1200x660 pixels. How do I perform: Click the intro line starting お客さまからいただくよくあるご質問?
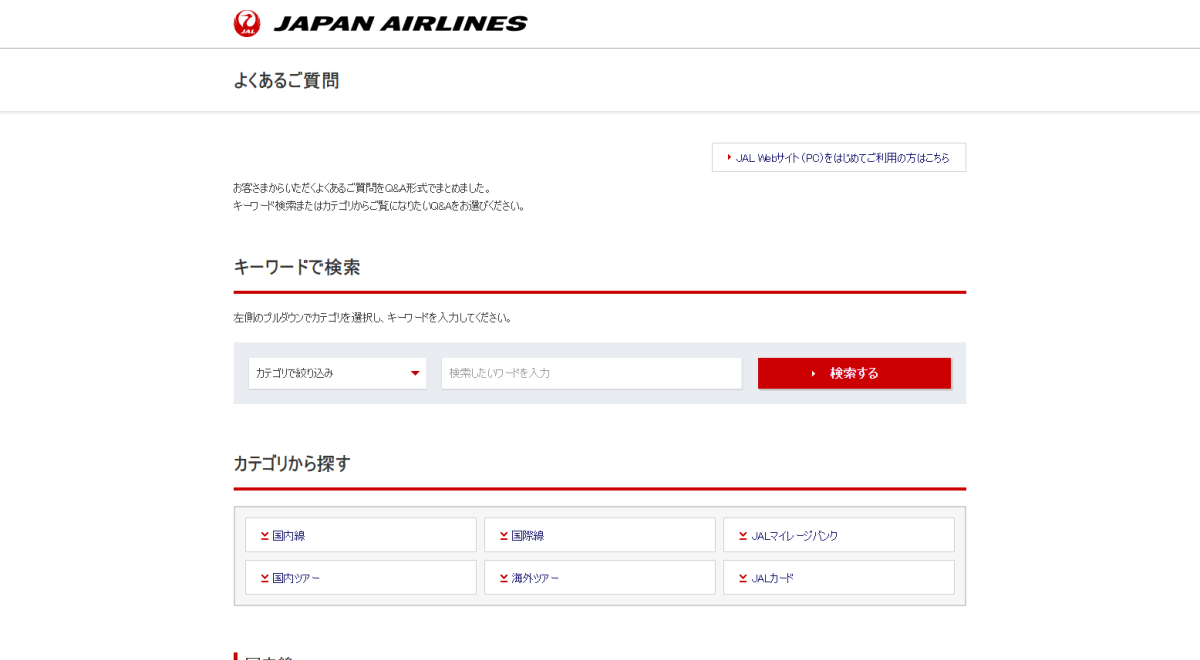coord(362,188)
